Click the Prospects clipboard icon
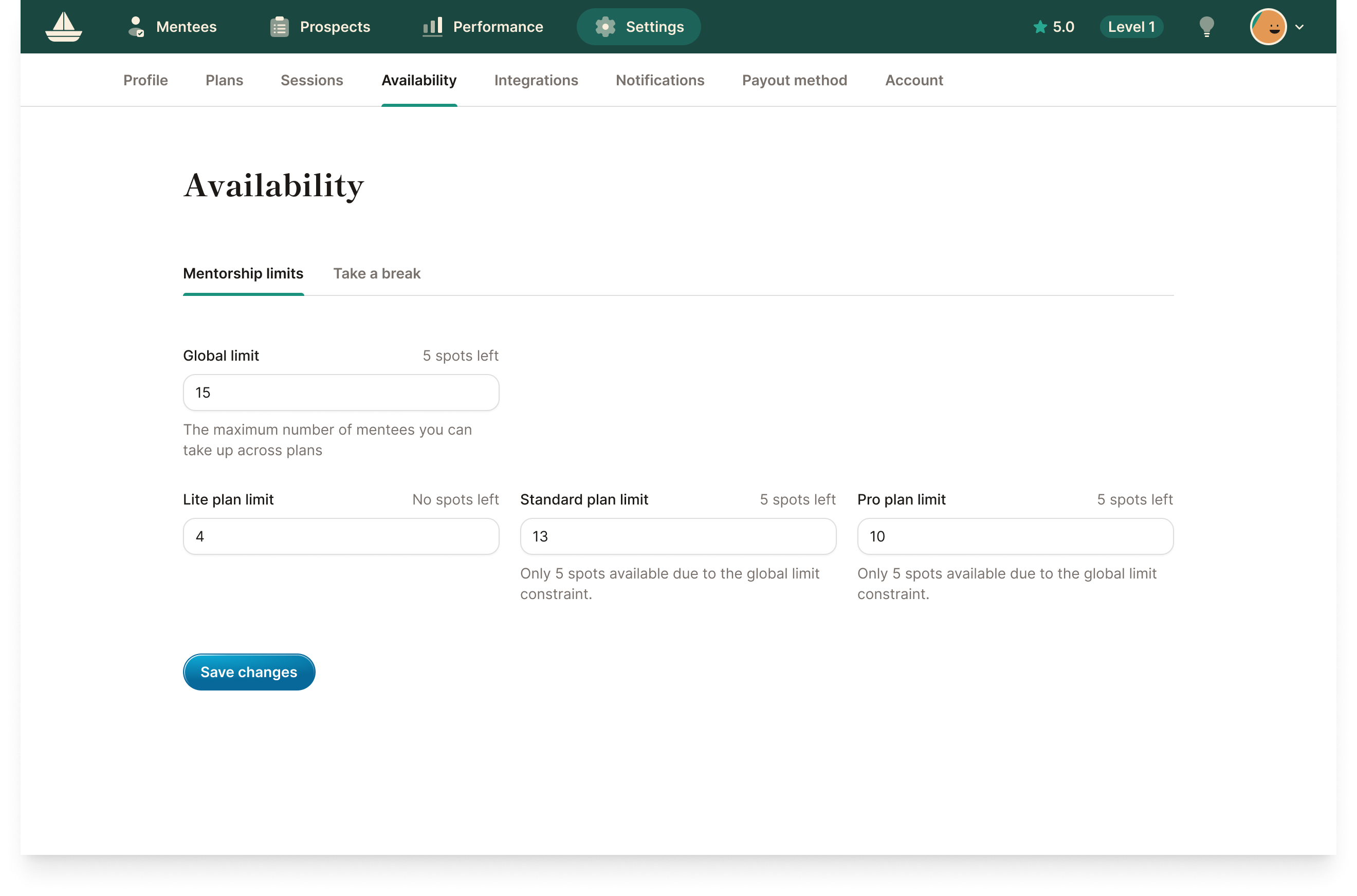This screenshot has width=1357, height=896. 280,27
